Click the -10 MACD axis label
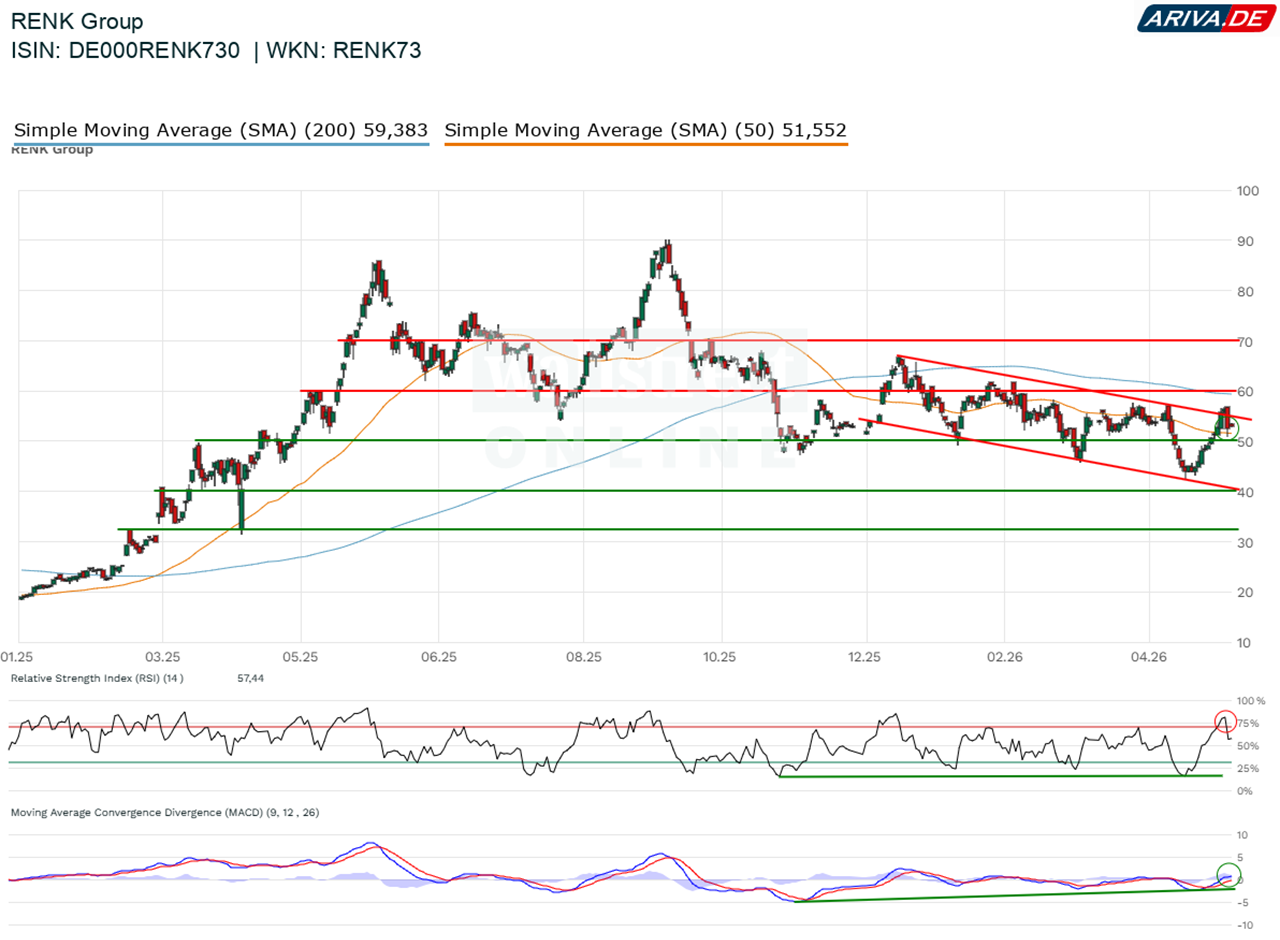 1245,925
